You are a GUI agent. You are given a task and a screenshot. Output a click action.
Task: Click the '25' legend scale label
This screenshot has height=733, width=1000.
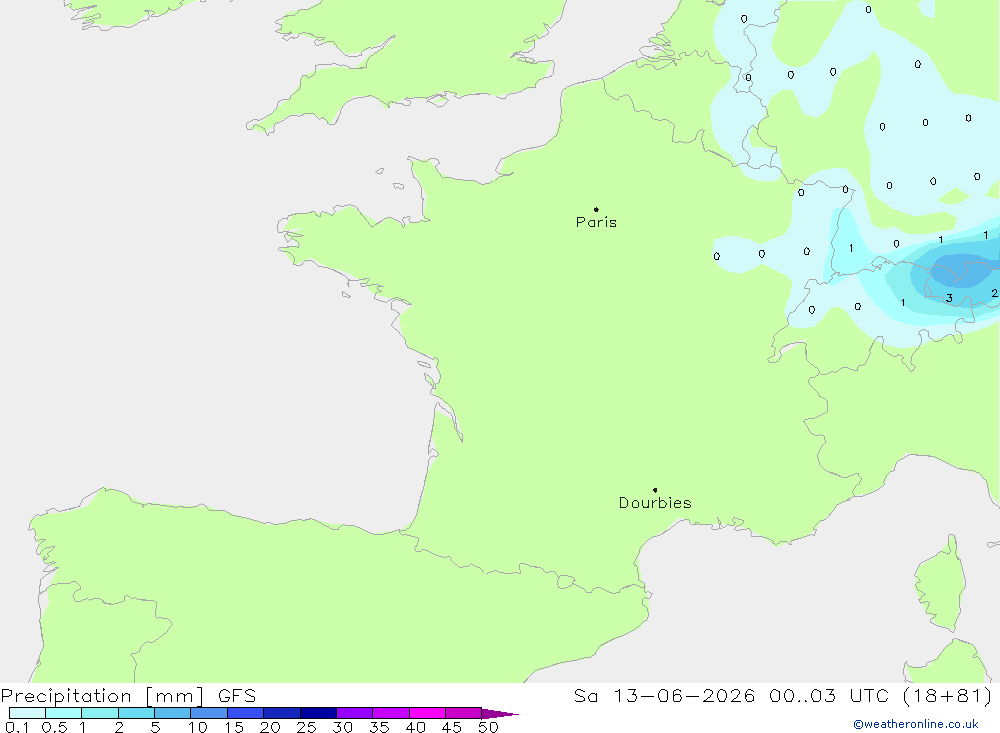(306, 727)
